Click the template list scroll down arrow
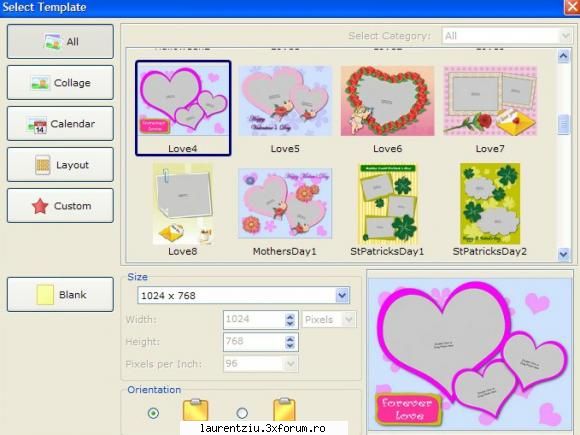This screenshot has height=435, width=580. pos(563,254)
